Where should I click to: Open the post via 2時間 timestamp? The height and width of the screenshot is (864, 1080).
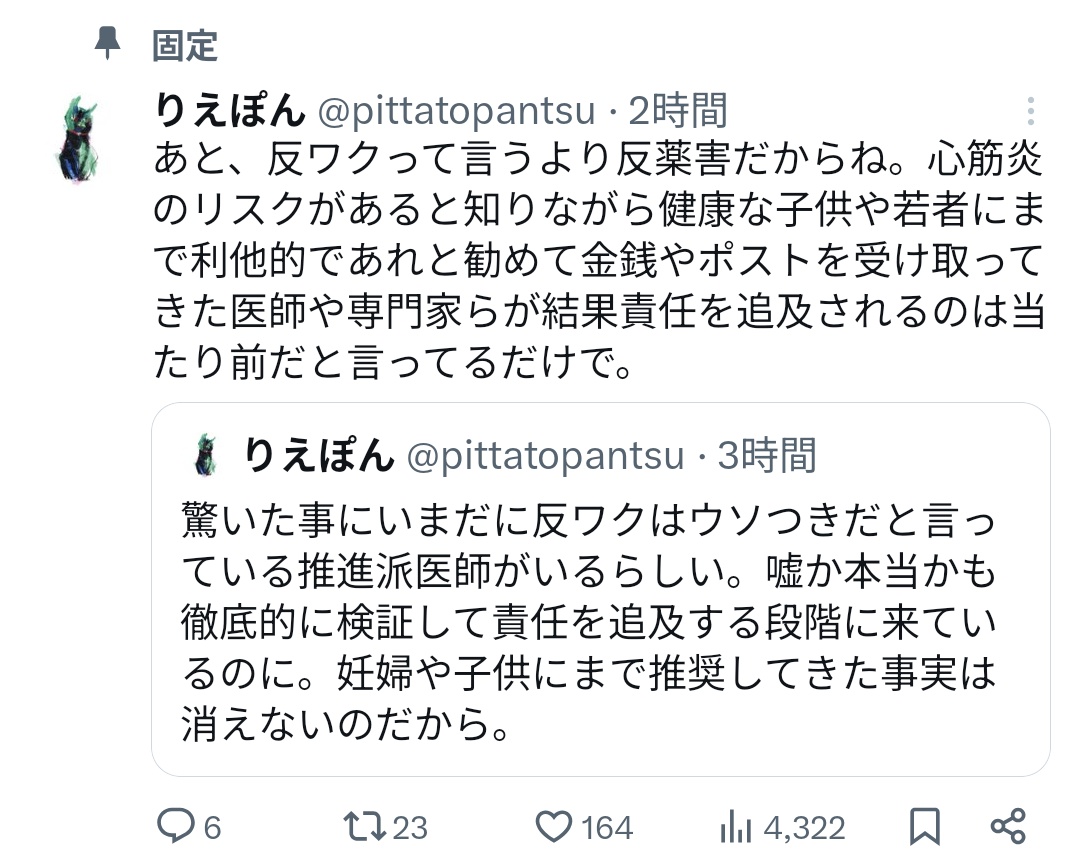682,111
